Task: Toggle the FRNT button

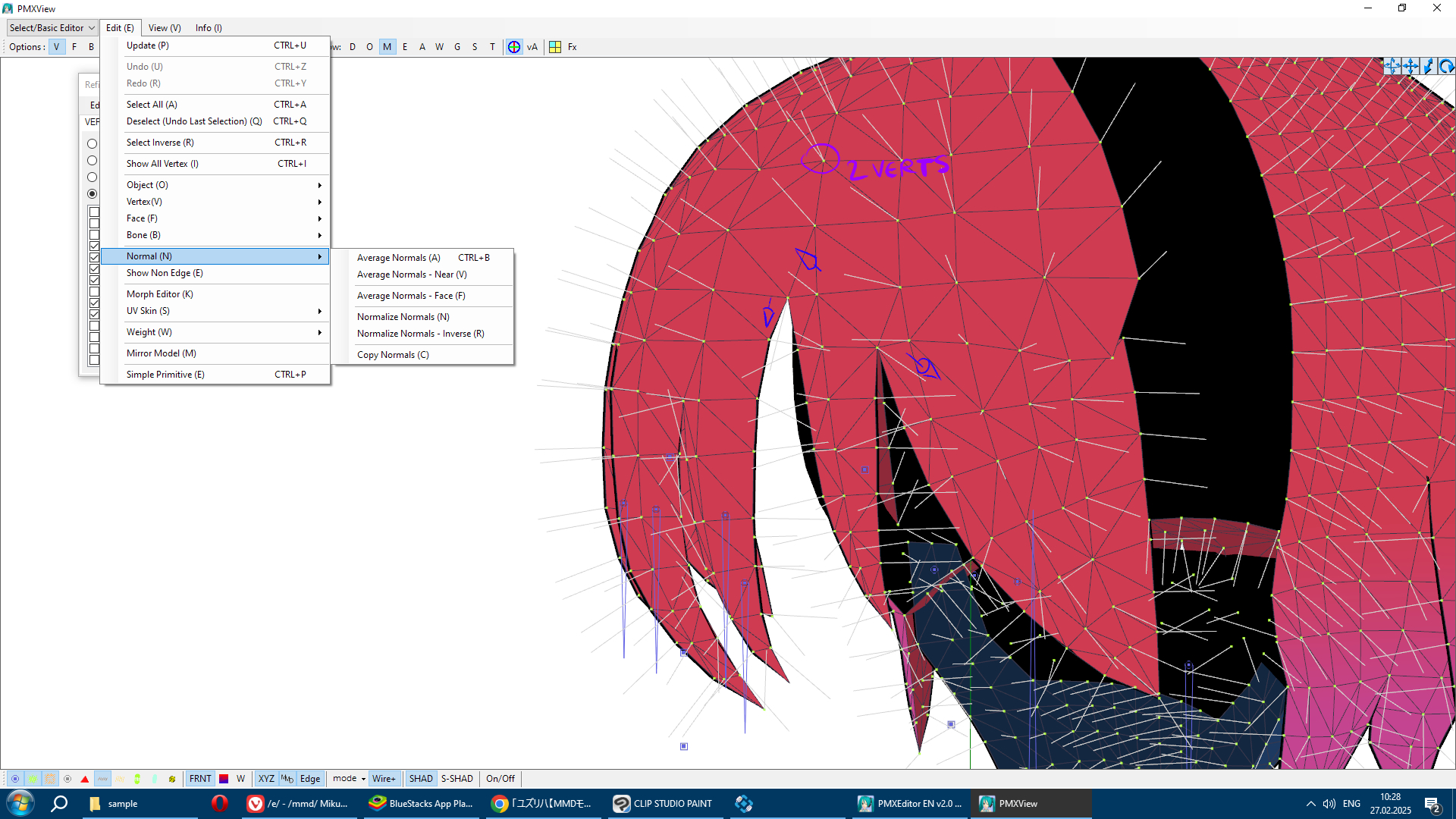Action: (x=200, y=779)
